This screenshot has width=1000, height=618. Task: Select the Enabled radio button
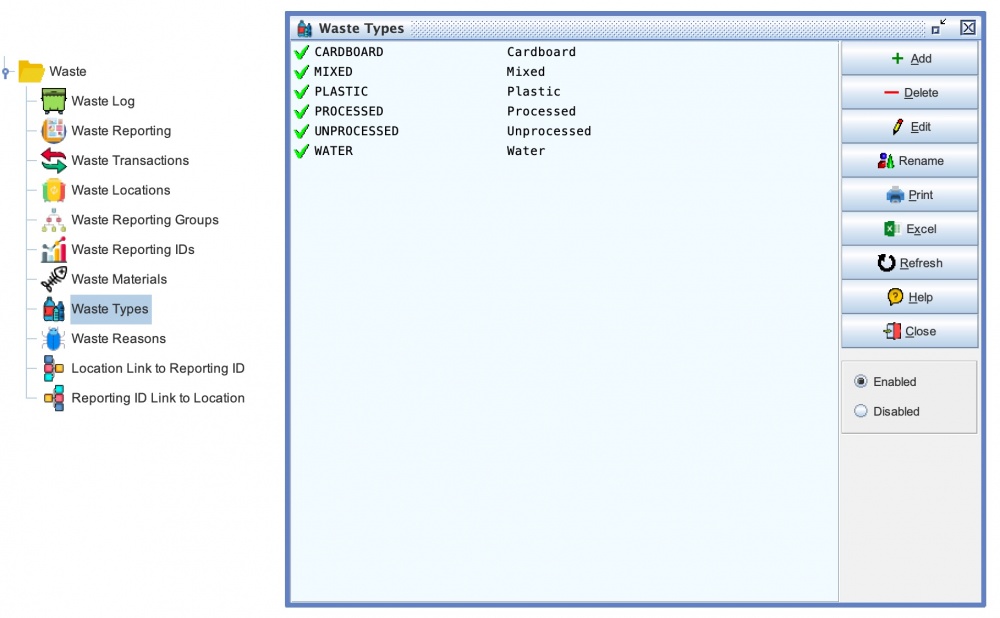[861, 382]
